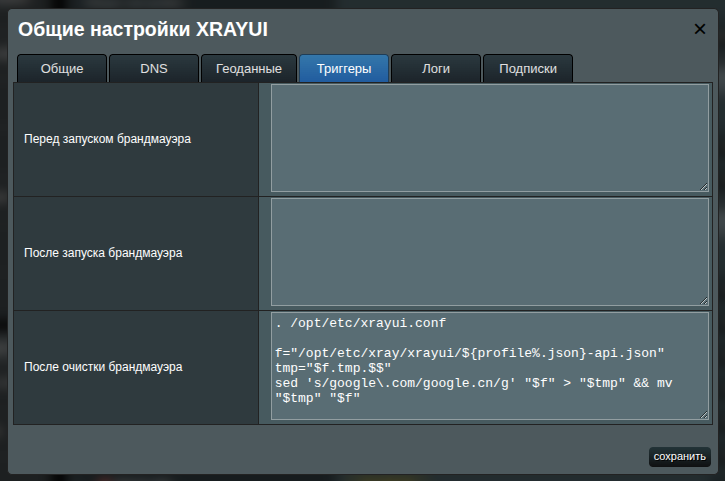This screenshot has height=481, width=725.
Task: Click the line beginning f="/opt/etc/xray/xrayui
Action: (469, 353)
